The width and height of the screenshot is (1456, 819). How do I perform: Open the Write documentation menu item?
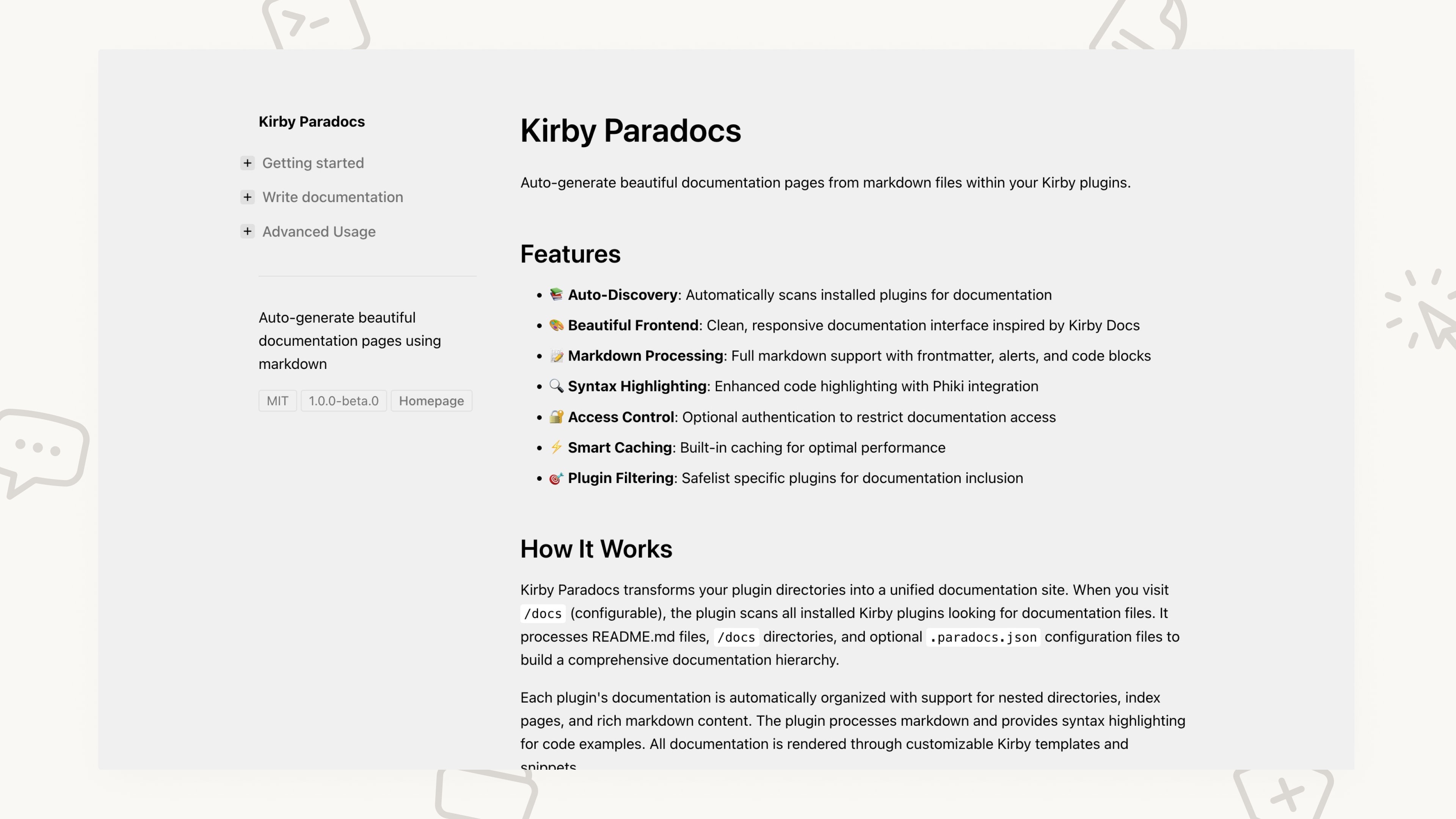333,197
